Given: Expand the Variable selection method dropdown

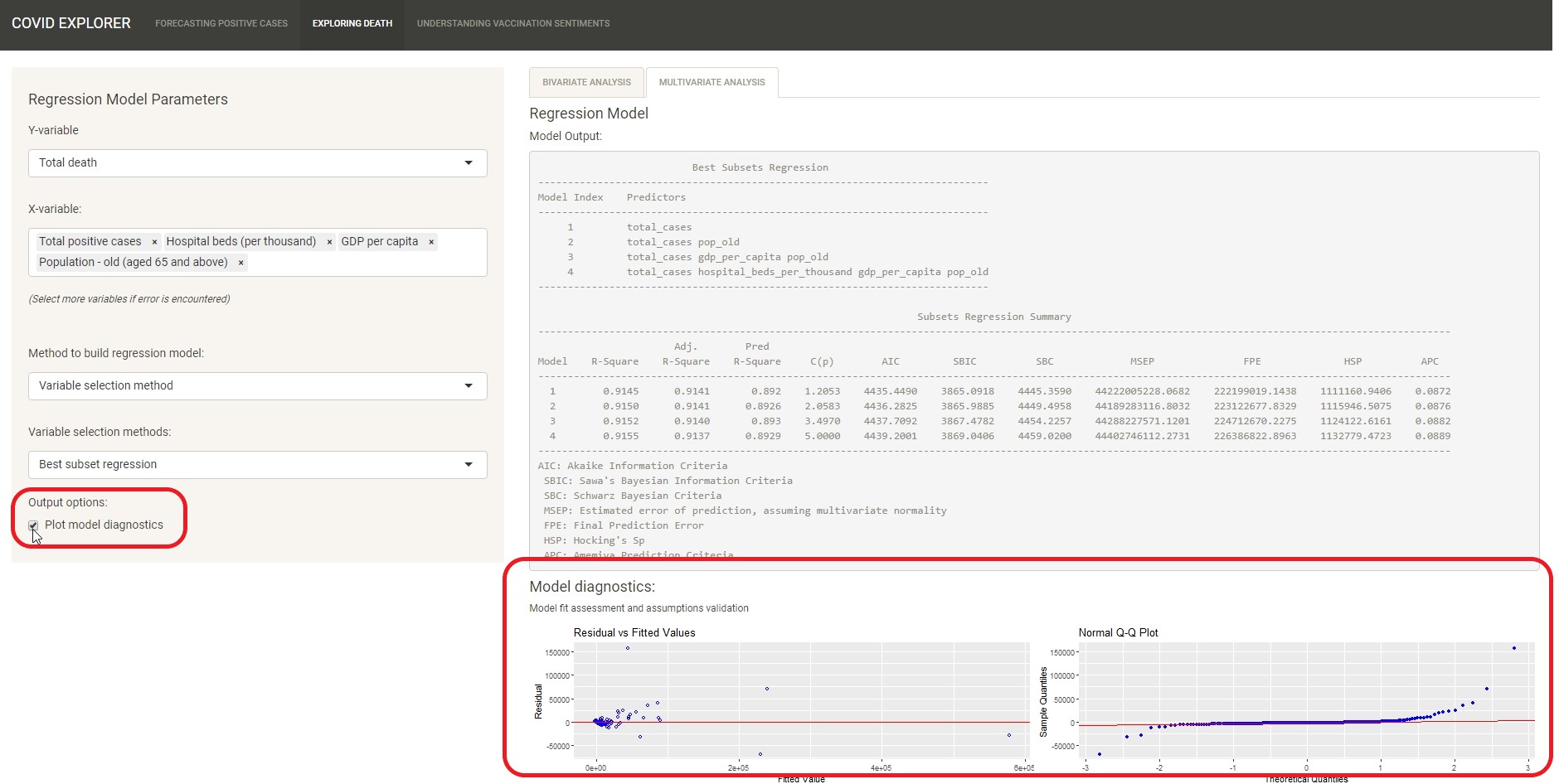Looking at the screenshot, I should (x=257, y=386).
